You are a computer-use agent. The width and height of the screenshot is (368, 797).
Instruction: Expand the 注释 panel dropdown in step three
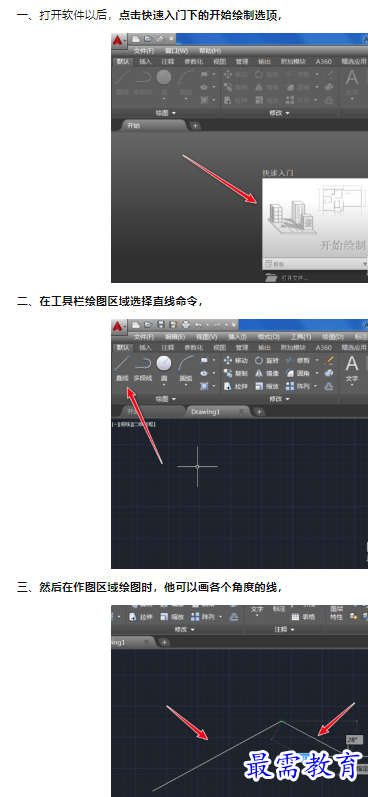[x=284, y=629]
